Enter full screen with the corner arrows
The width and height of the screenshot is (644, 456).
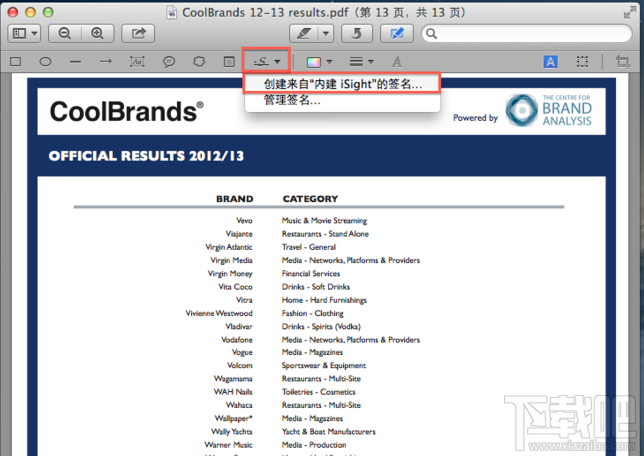click(629, 12)
